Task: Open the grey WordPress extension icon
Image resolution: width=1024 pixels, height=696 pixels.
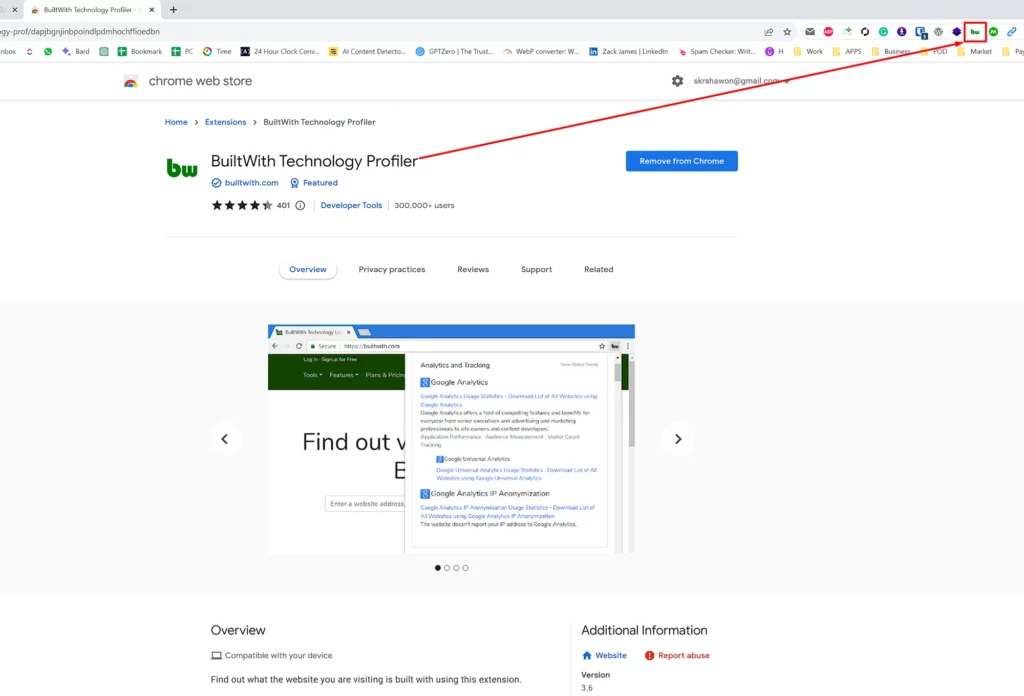Action: 938,31
